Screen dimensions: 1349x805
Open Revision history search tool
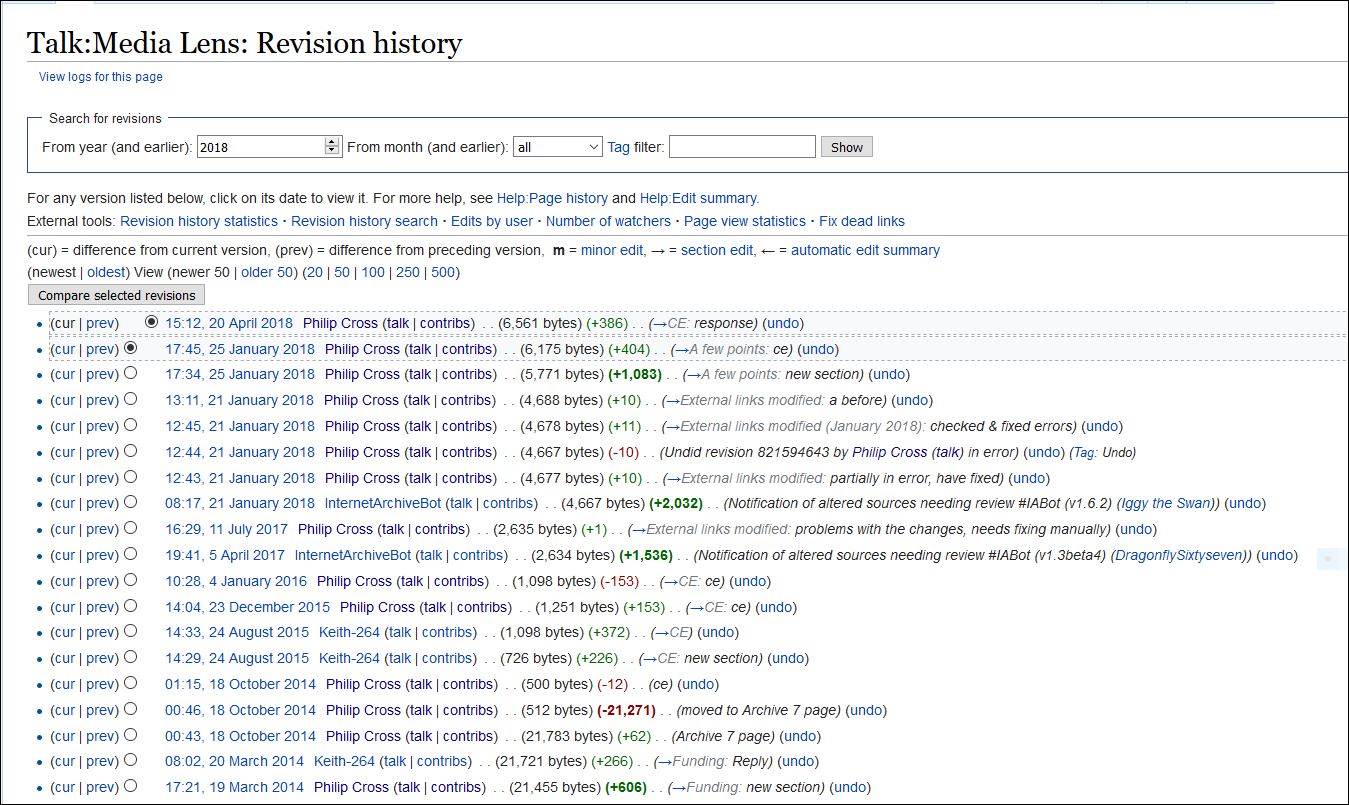click(x=364, y=221)
